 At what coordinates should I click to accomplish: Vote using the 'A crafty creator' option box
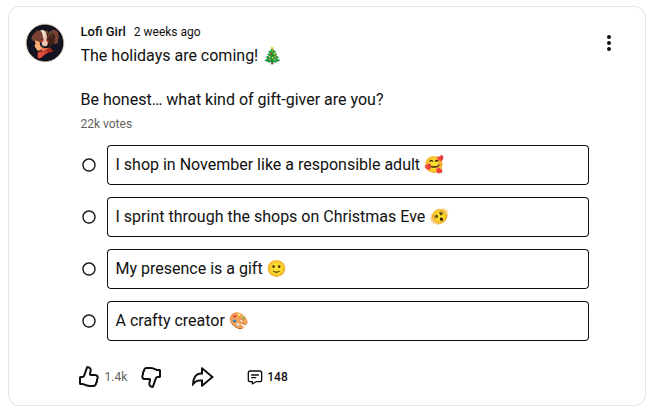pos(347,321)
